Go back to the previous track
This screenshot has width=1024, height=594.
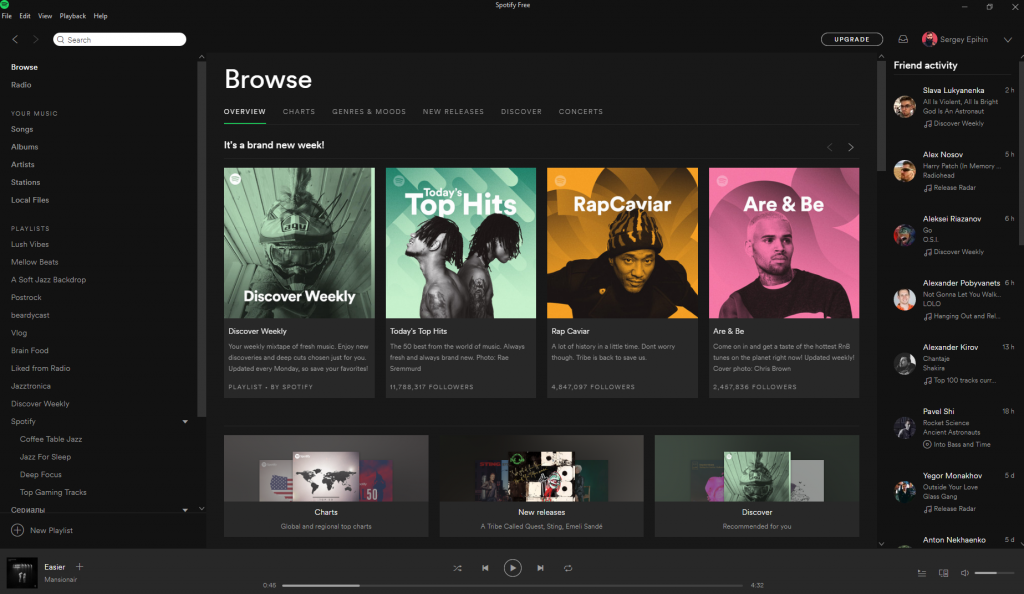tap(485, 568)
